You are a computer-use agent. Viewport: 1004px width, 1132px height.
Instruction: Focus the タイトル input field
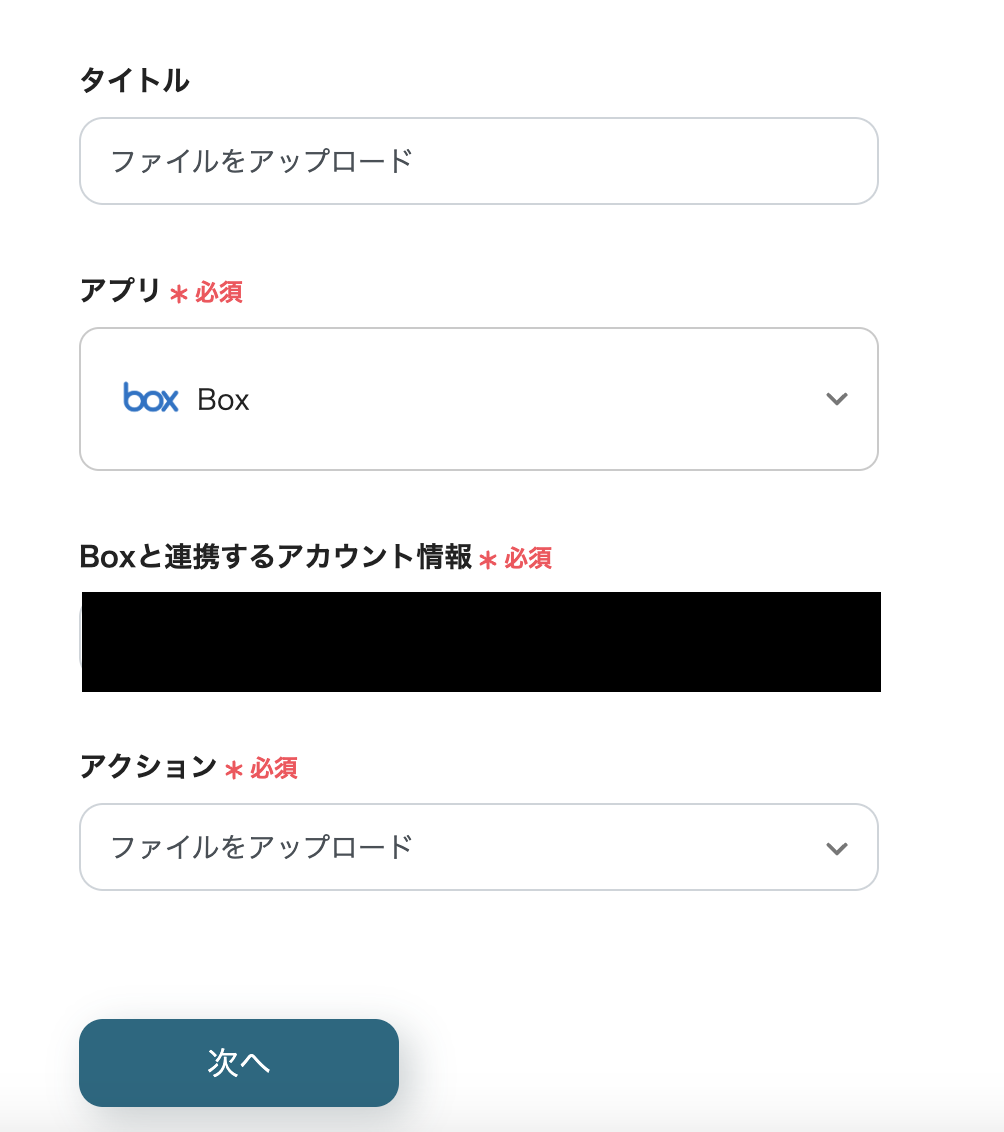tap(478, 161)
